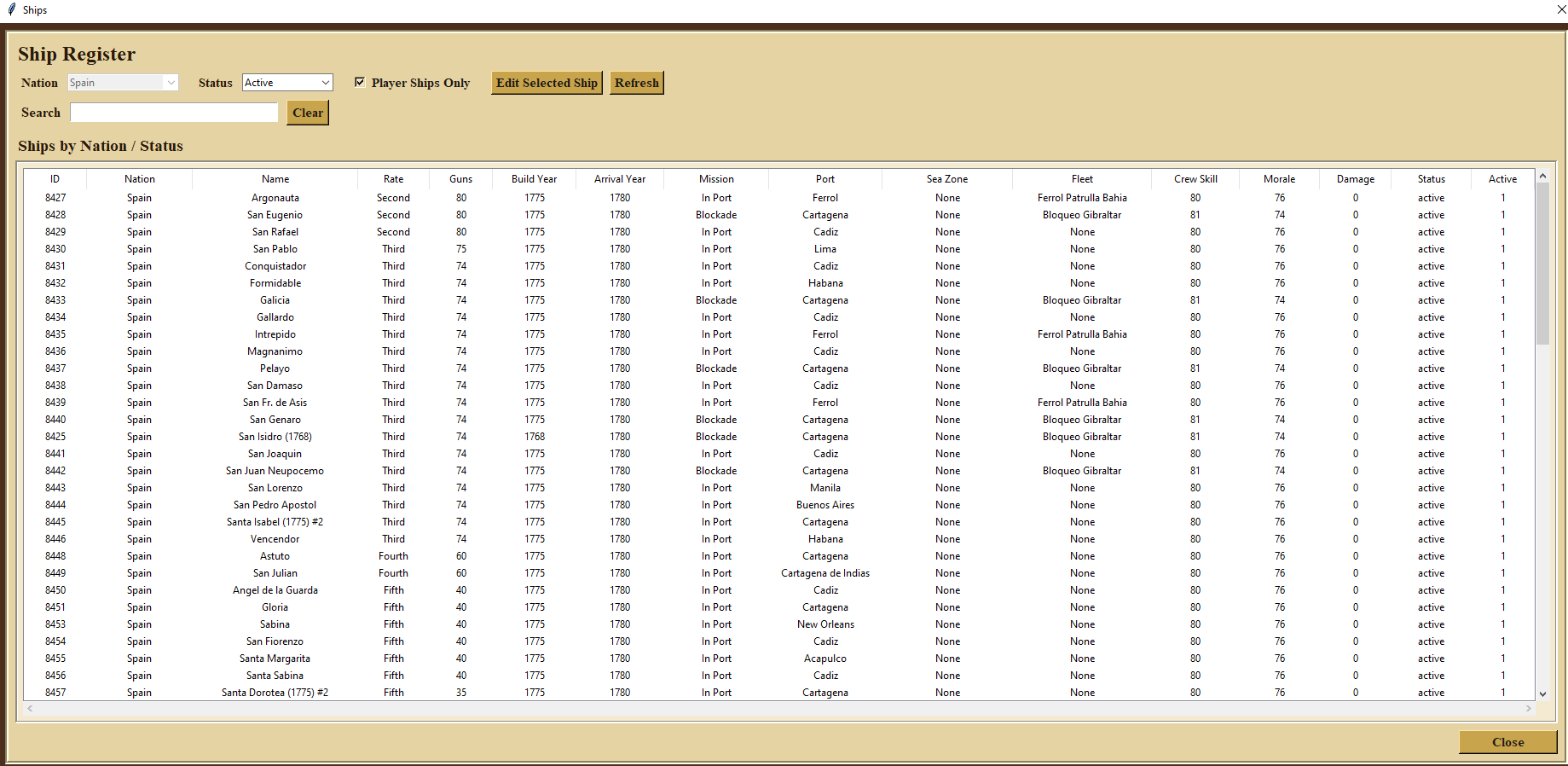Select the San Fr. de Asis row
This screenshot has width=1568, height=766.
(x=779, y=403)
